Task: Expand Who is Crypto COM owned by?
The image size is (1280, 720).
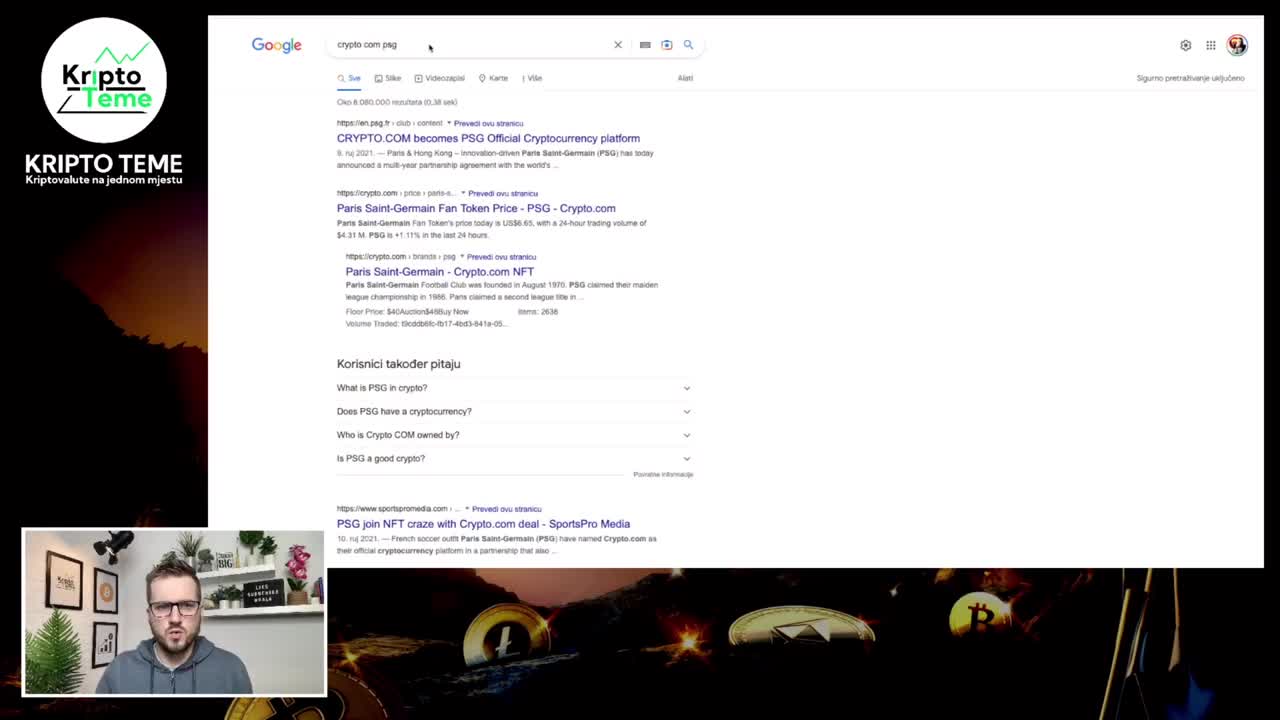Action: pos(514,435)
